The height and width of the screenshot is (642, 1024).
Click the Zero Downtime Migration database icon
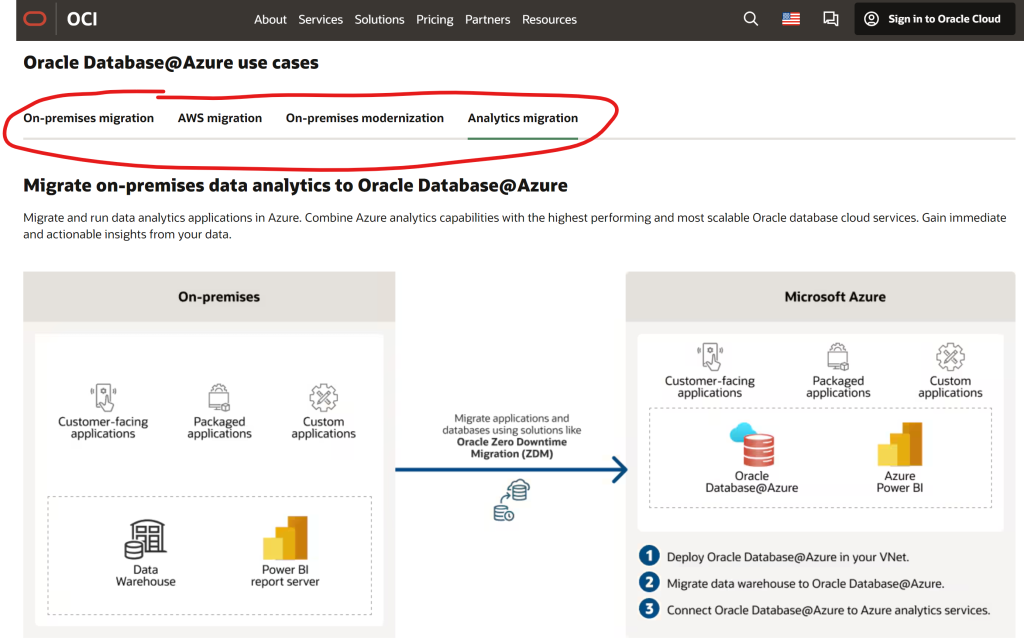pyautogui.click(x=511, y=501)
